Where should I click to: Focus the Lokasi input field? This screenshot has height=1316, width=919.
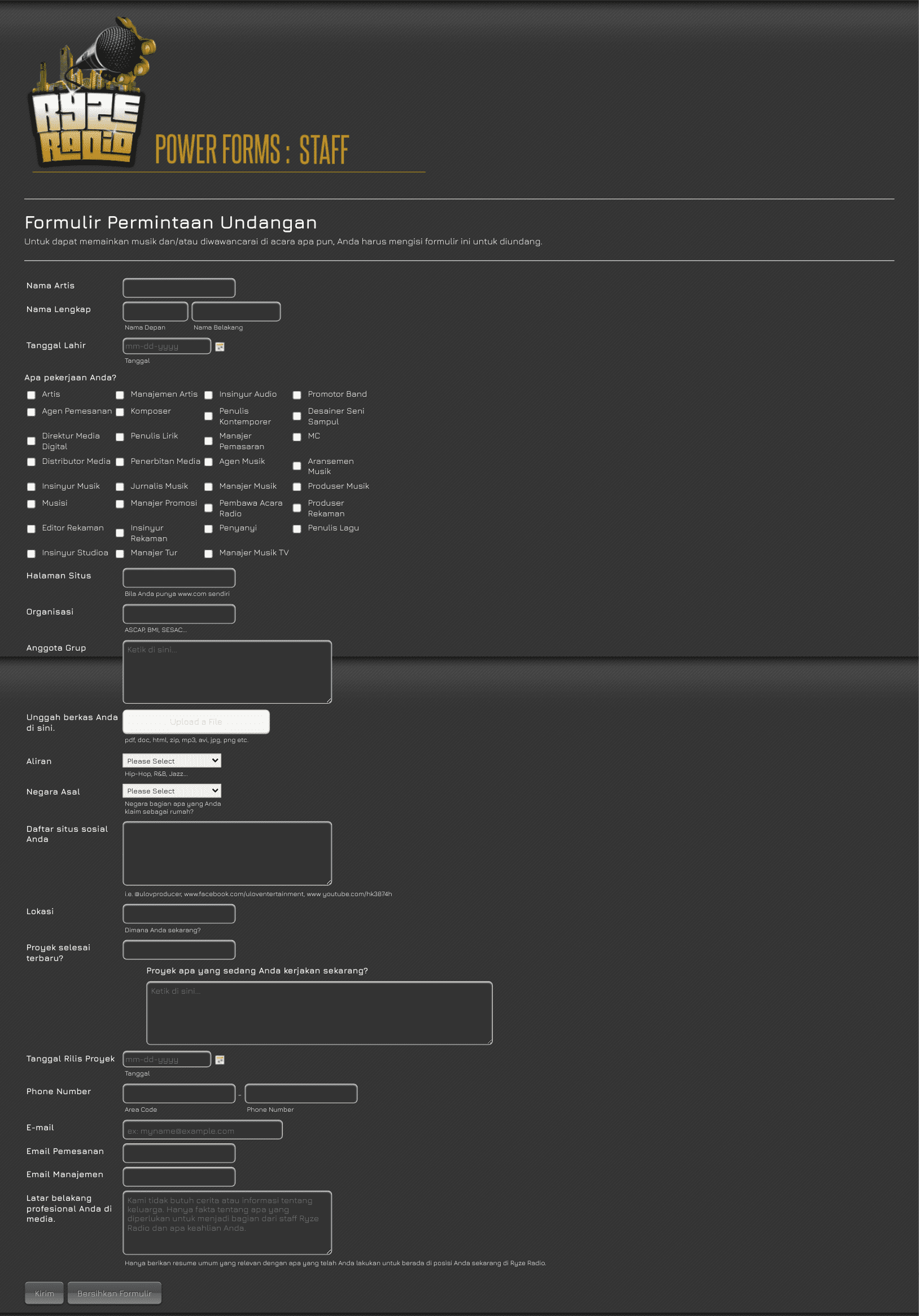click(x=179, y=914)
